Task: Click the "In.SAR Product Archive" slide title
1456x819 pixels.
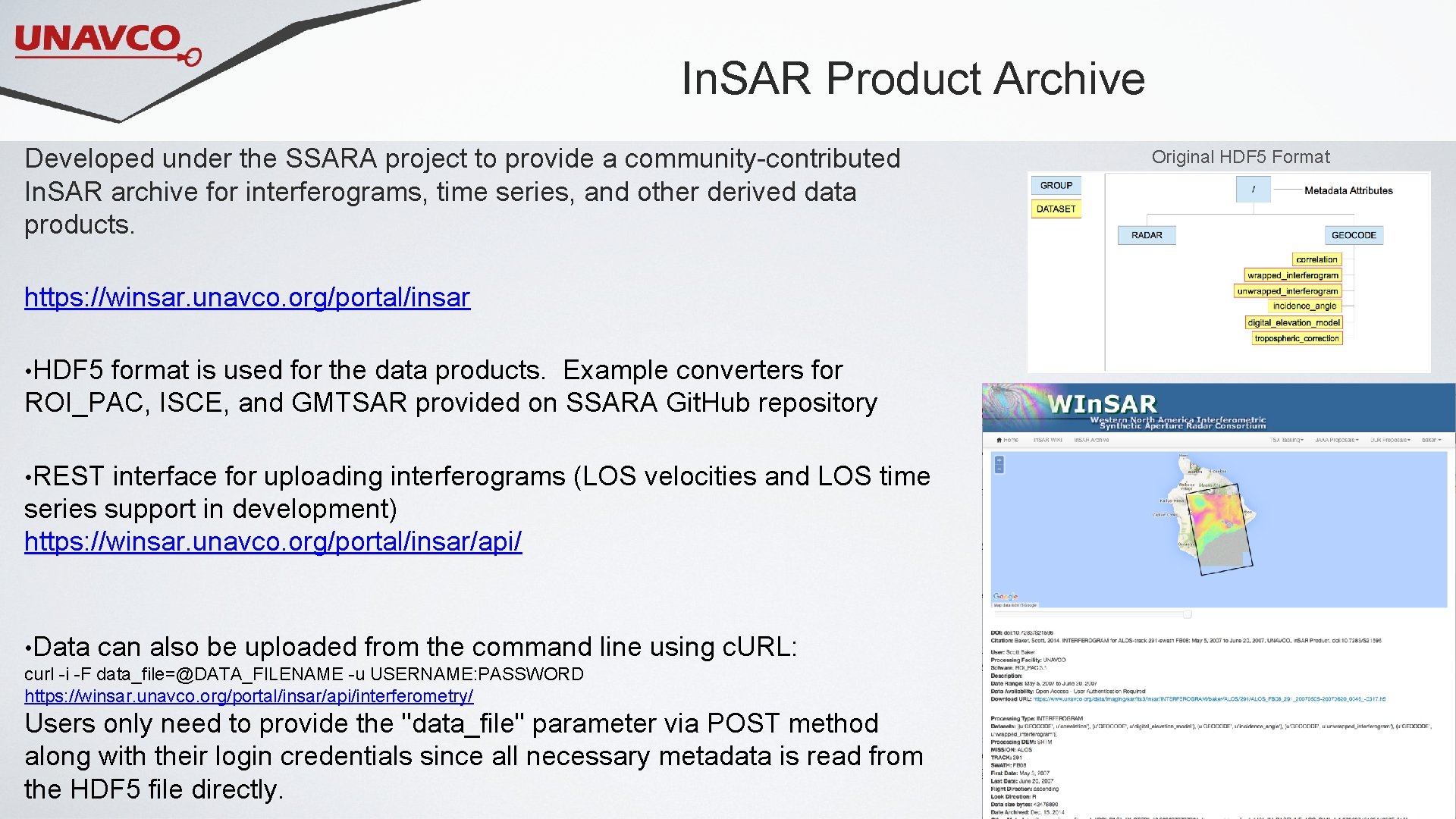Action: coord(913,78)
